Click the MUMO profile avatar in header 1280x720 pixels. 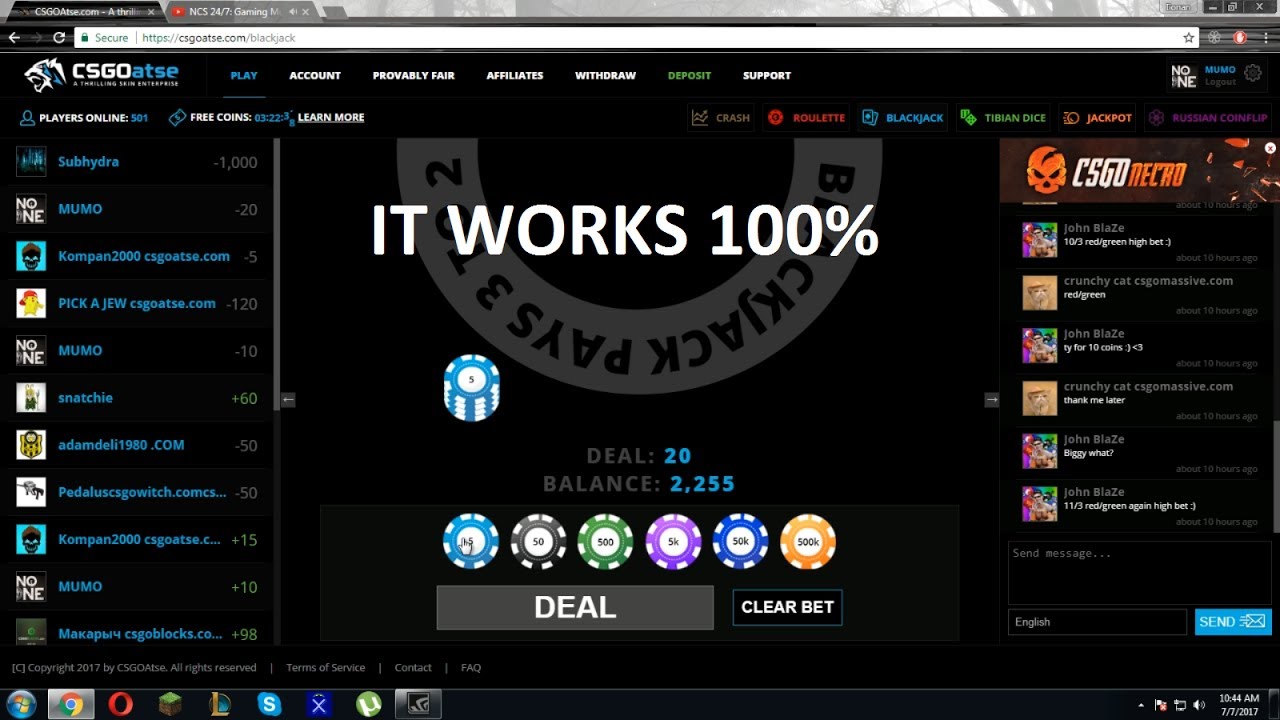(1184, 75)
